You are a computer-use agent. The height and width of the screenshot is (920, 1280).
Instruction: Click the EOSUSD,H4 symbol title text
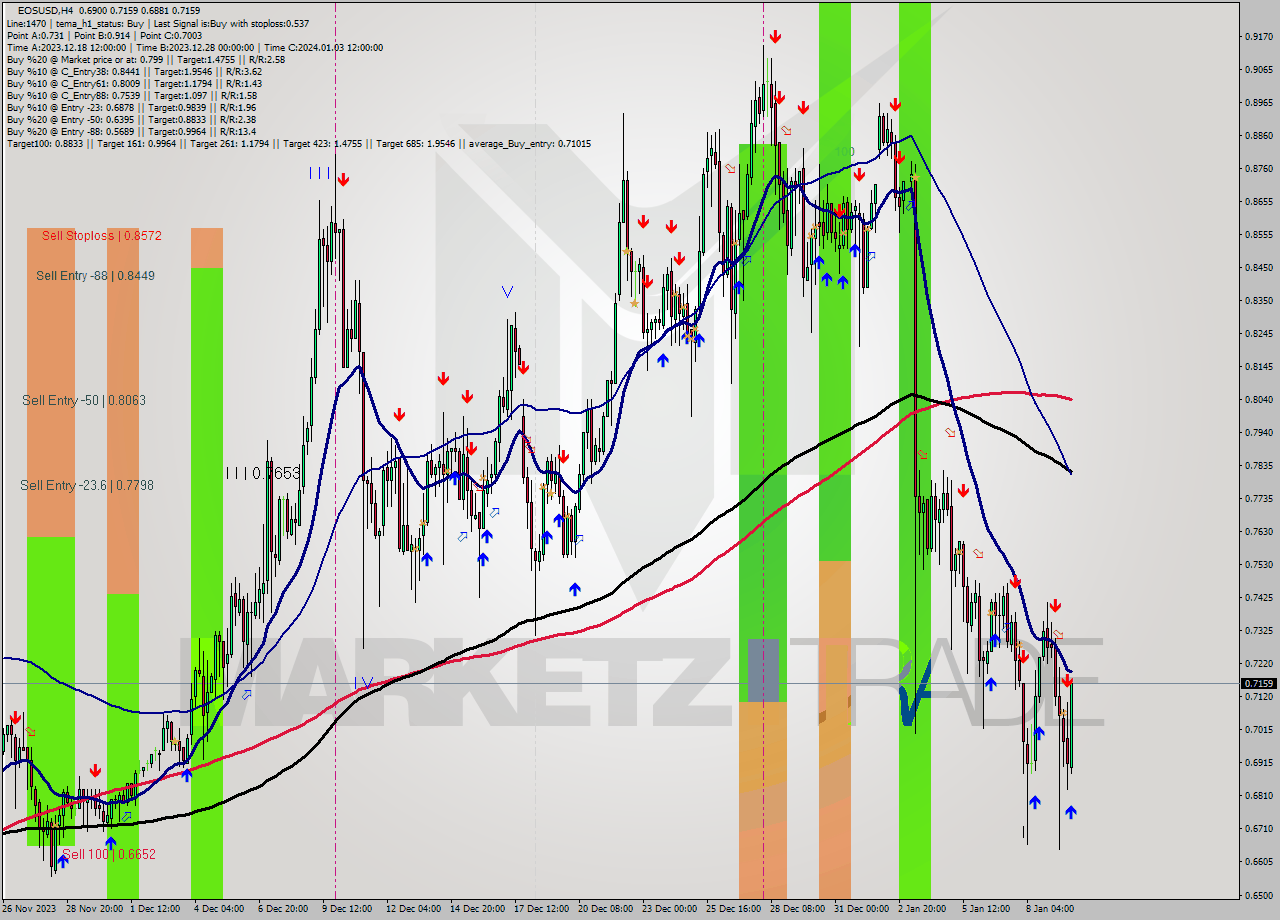[x=46, y=10]
